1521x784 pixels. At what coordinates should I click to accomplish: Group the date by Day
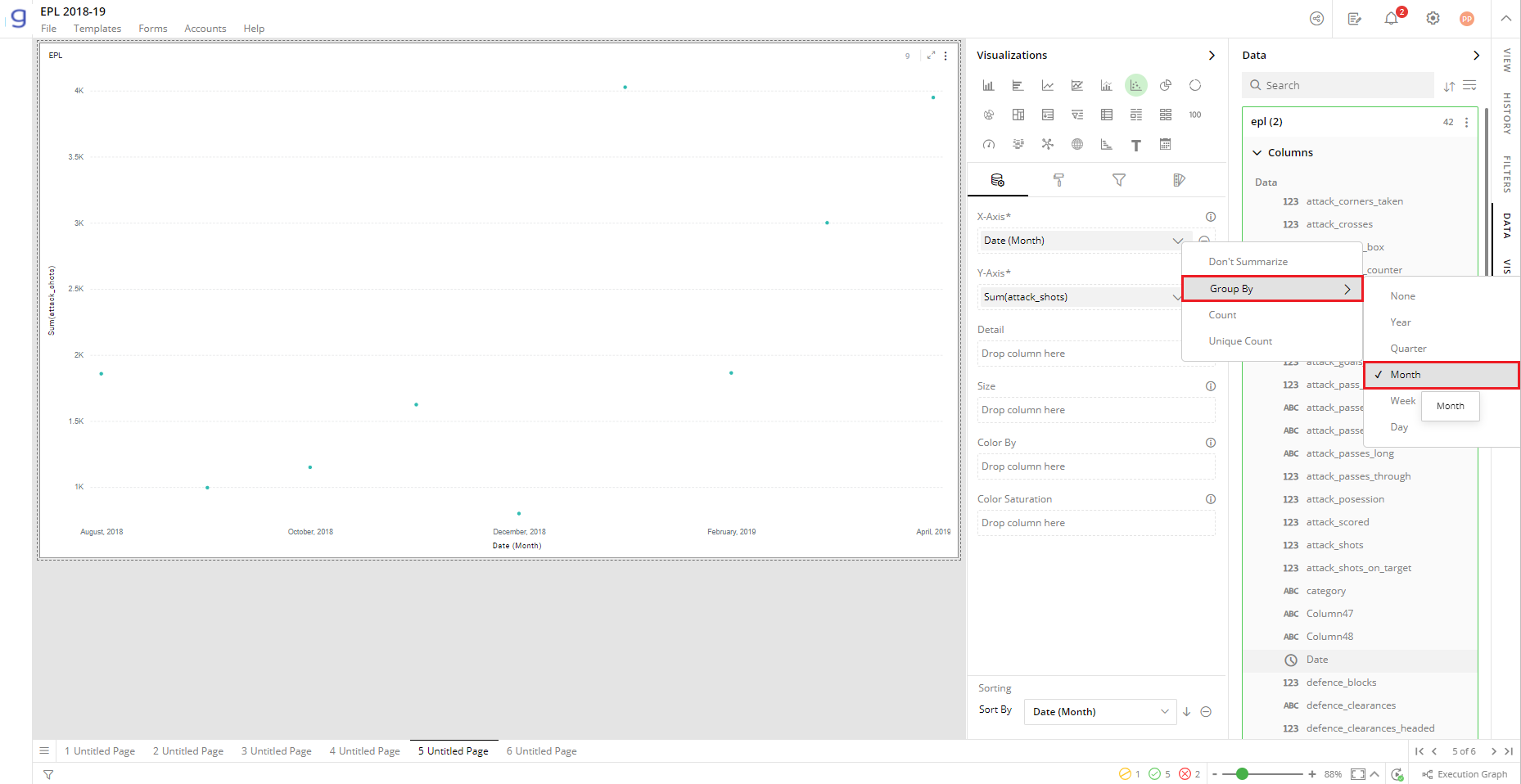[x=1399, y=427]
